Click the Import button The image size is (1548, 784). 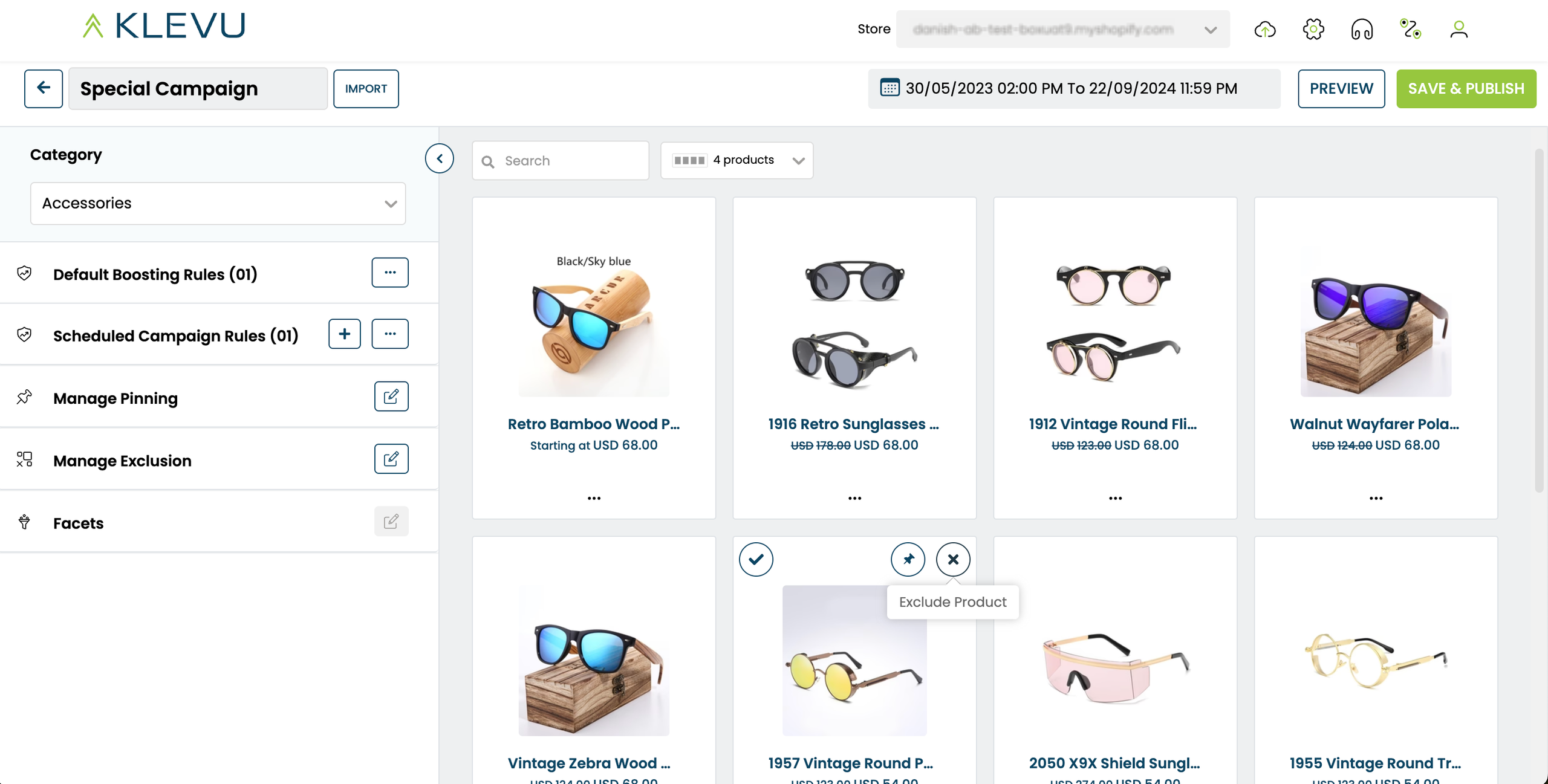[366, 88]
